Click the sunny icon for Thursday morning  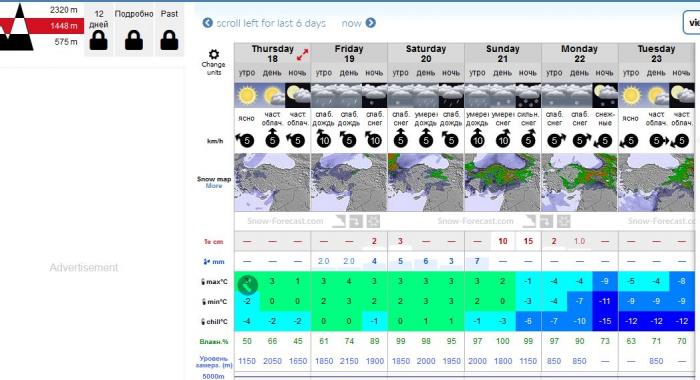pyautogui.click(x=246, y=95)
